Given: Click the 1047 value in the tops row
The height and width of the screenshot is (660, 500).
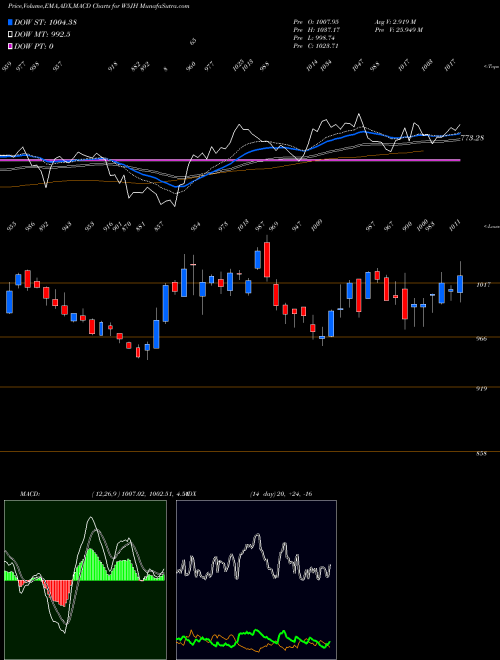Looking at the screenshot, I should (x=358, y=65).
